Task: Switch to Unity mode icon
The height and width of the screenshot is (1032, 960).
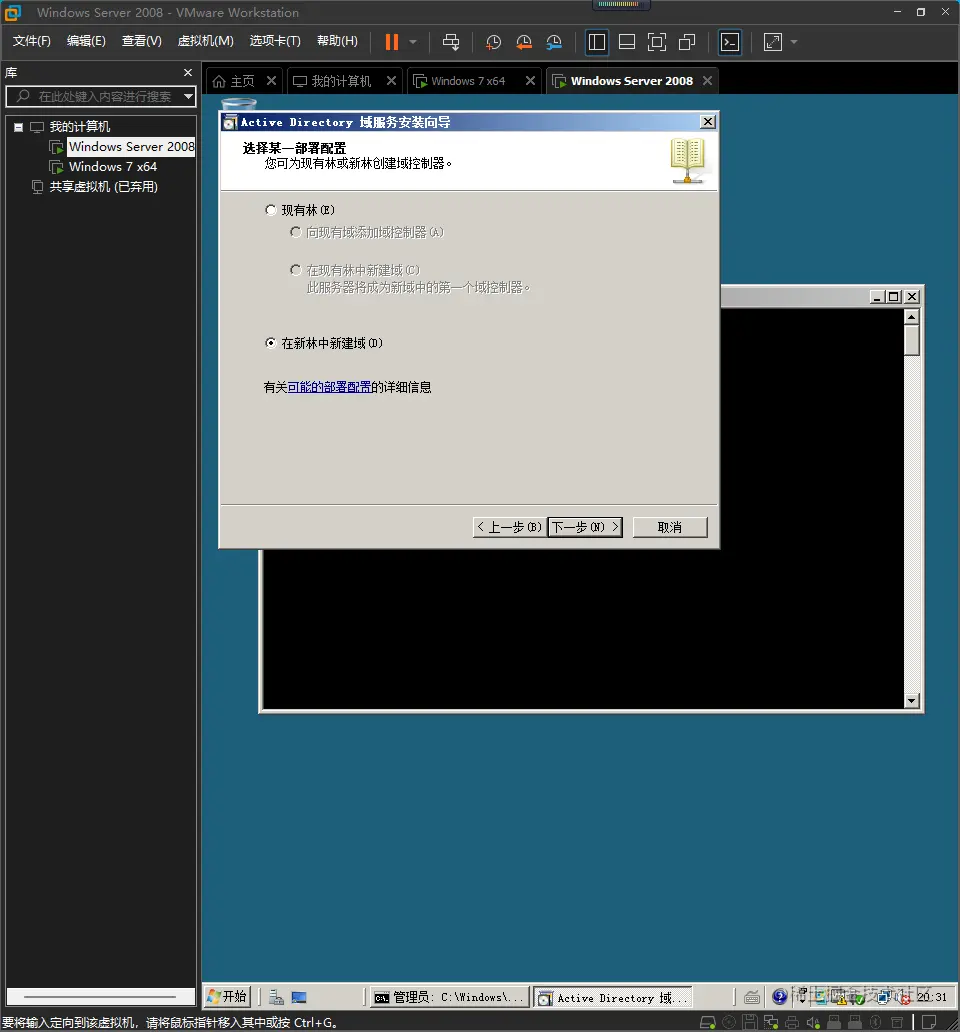Action: (x=687, y=42)
